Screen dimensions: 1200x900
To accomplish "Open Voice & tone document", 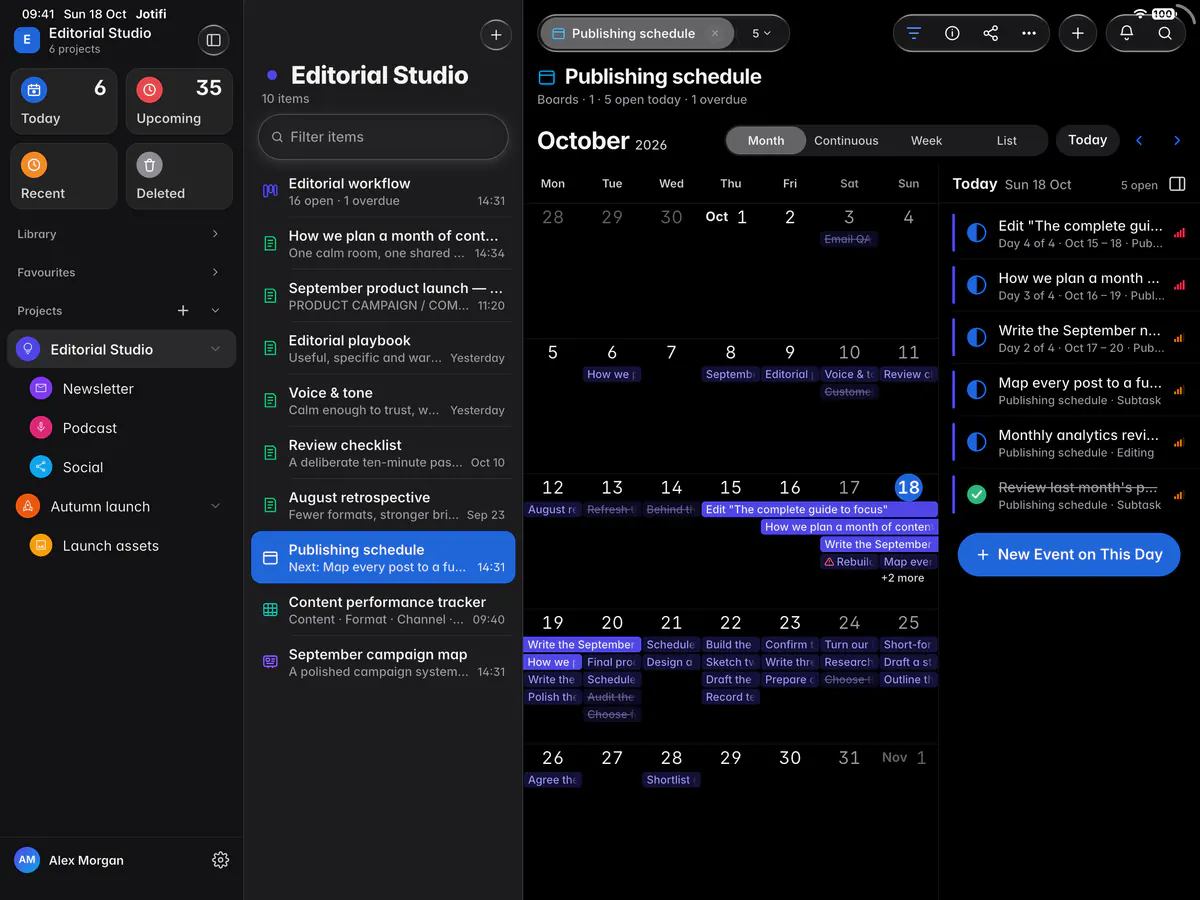I will (x=383, y=401).
